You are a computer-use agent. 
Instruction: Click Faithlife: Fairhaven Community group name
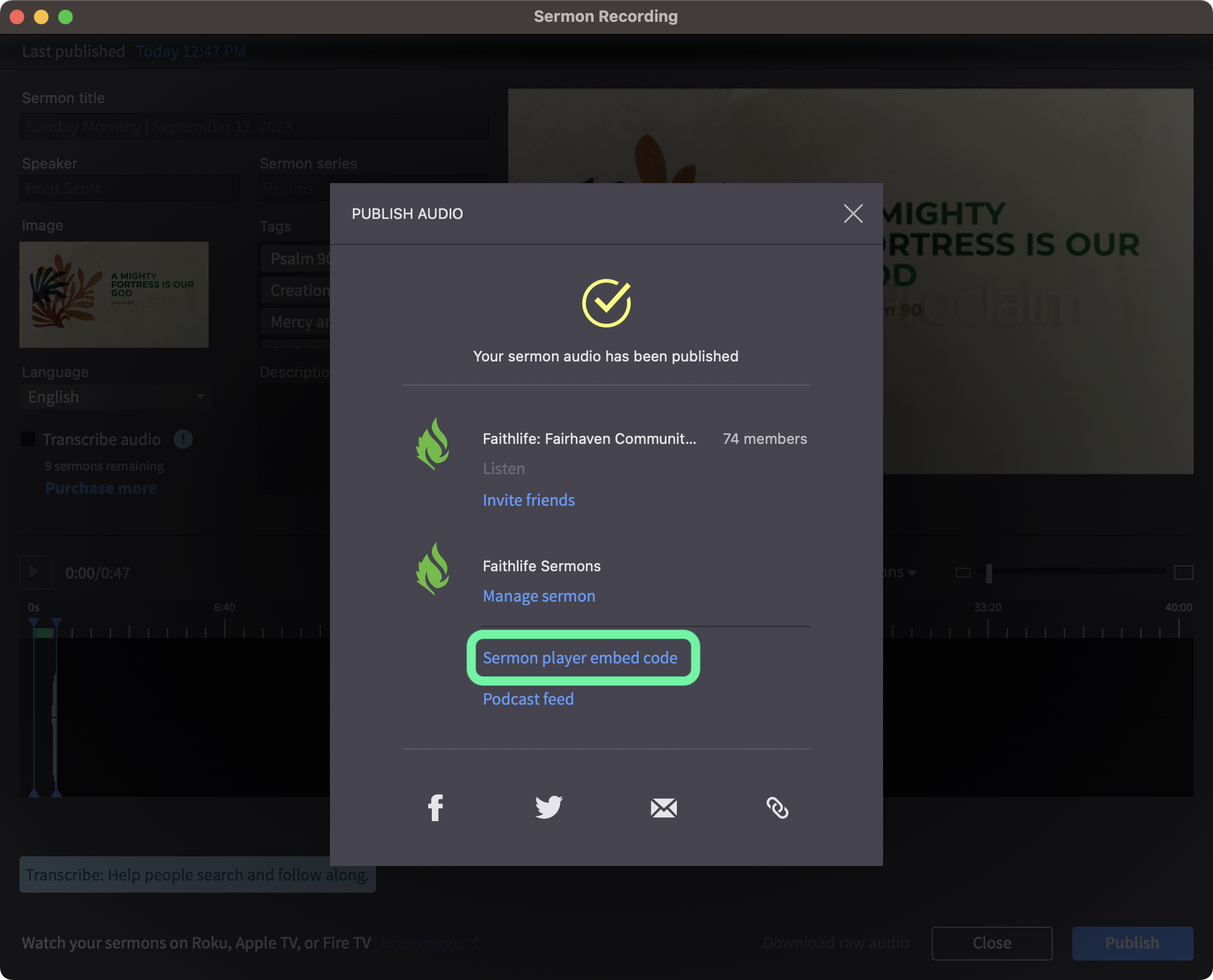(590, 438)
